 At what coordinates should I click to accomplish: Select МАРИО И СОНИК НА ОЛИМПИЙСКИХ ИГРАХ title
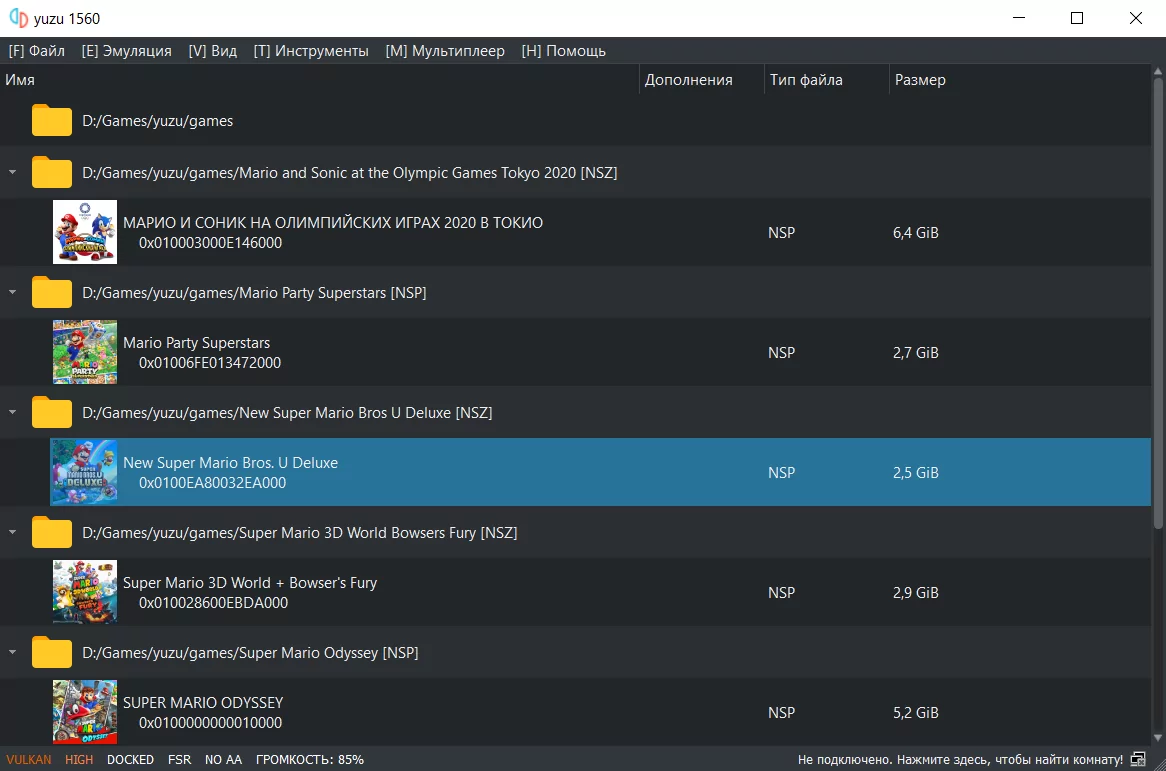point(333,222)
